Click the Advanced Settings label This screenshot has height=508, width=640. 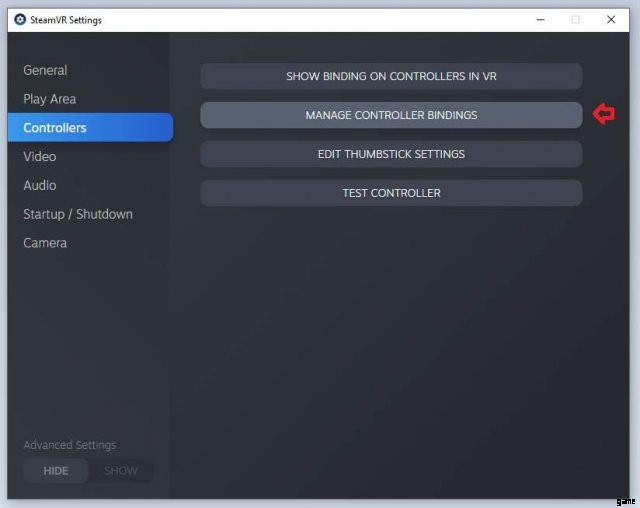[x=70, y=445]
